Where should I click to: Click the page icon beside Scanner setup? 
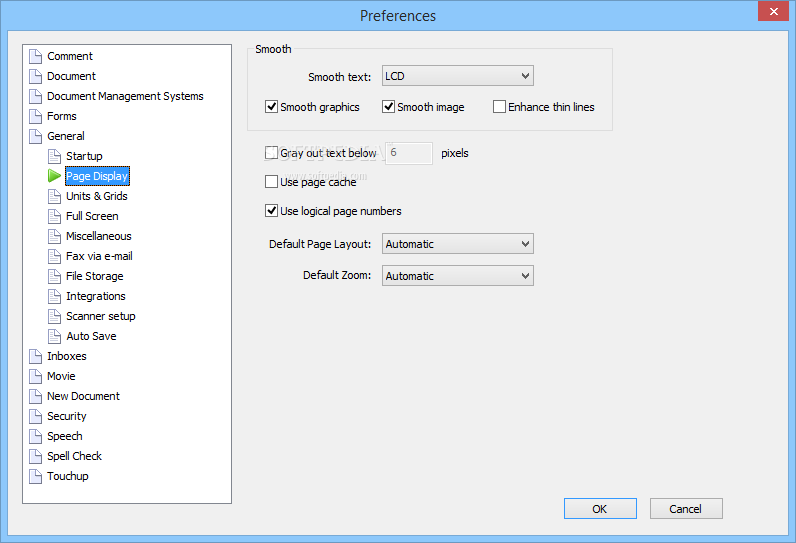click(x=54, y=316)
